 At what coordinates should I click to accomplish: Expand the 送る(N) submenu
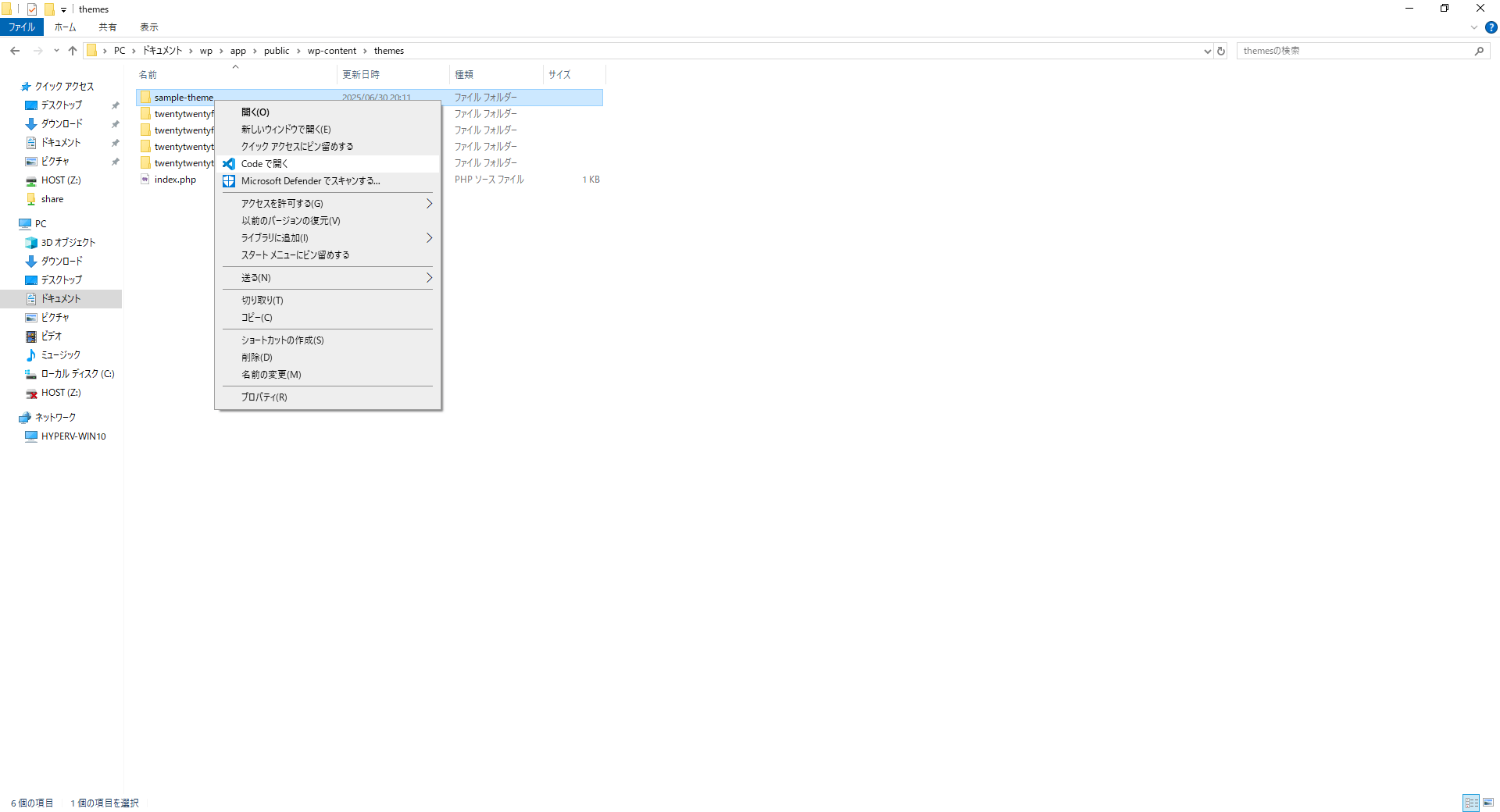point(327,278)
